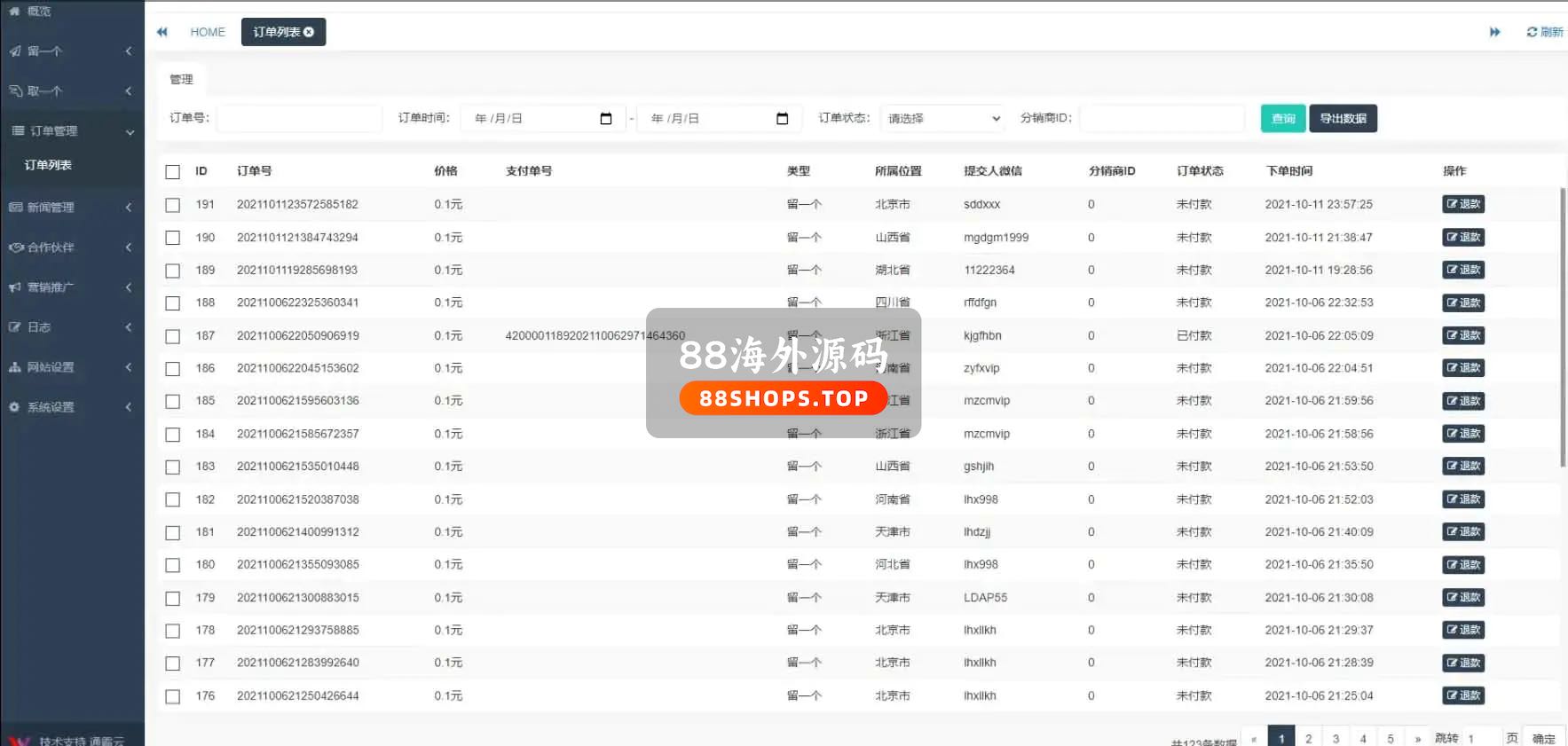Click the refresh icon at top right
1568x746 pixels.
click(1532, 32)
